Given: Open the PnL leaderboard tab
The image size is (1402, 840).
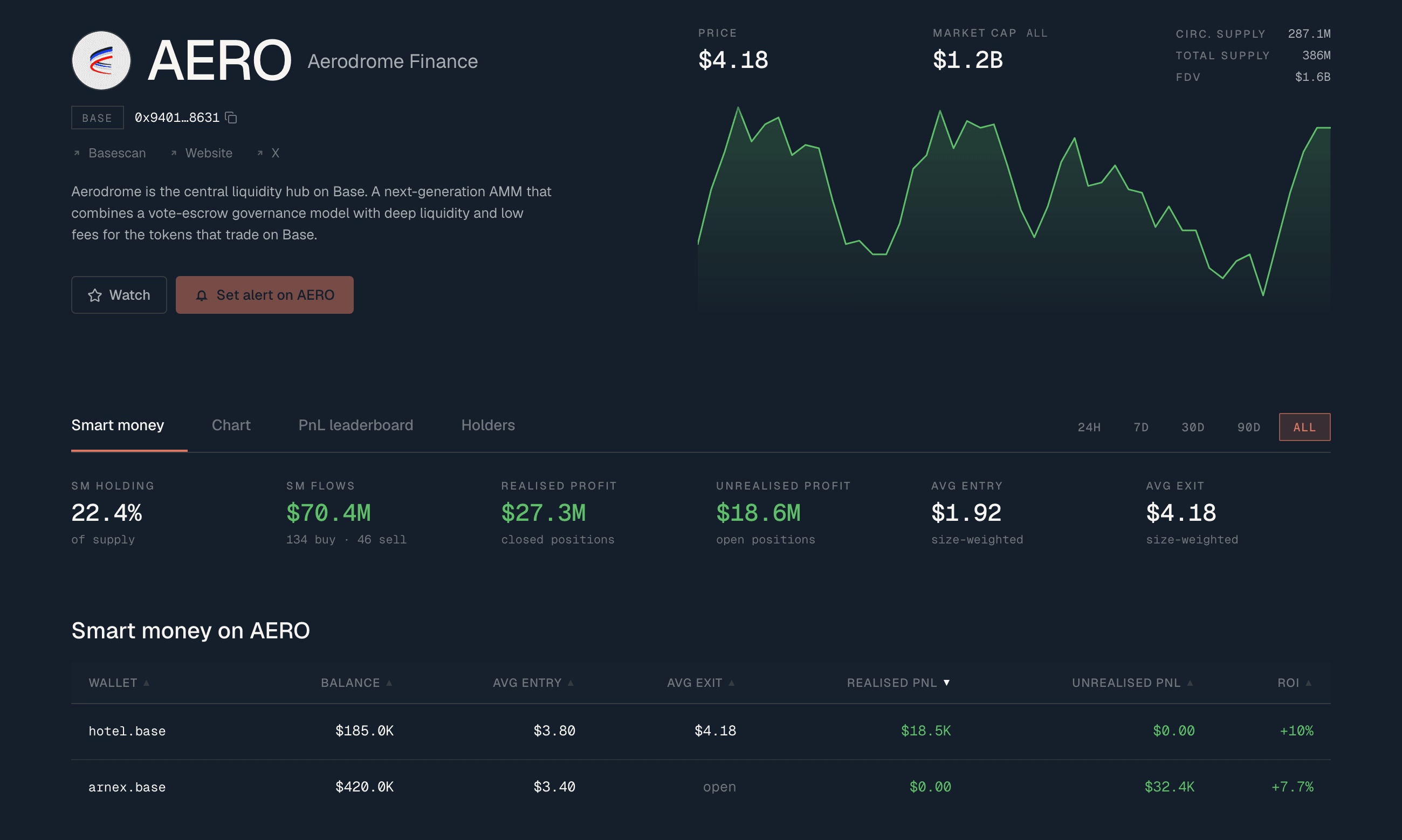Looking at the screenshot, I should (355, 425).
